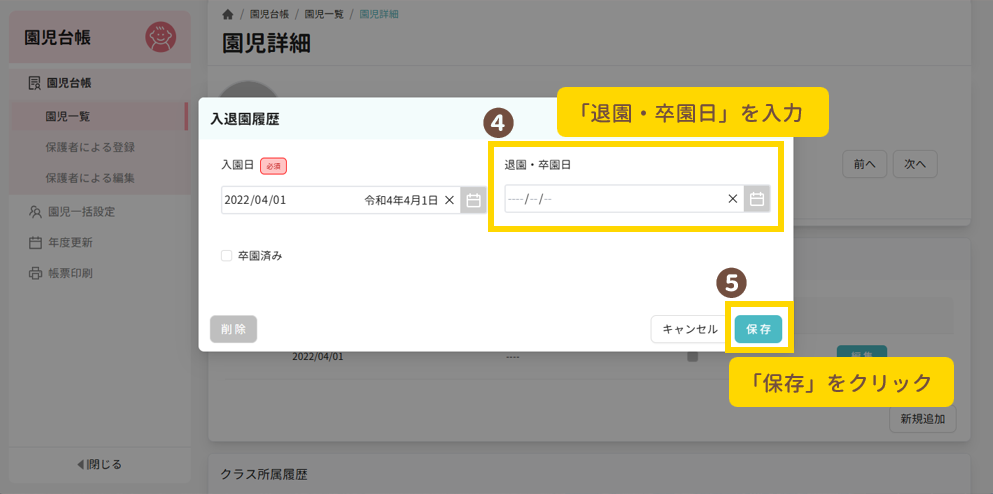993x494 pixels.
Task: Open 帳票印刷 printer menu item
Action: 76,273
